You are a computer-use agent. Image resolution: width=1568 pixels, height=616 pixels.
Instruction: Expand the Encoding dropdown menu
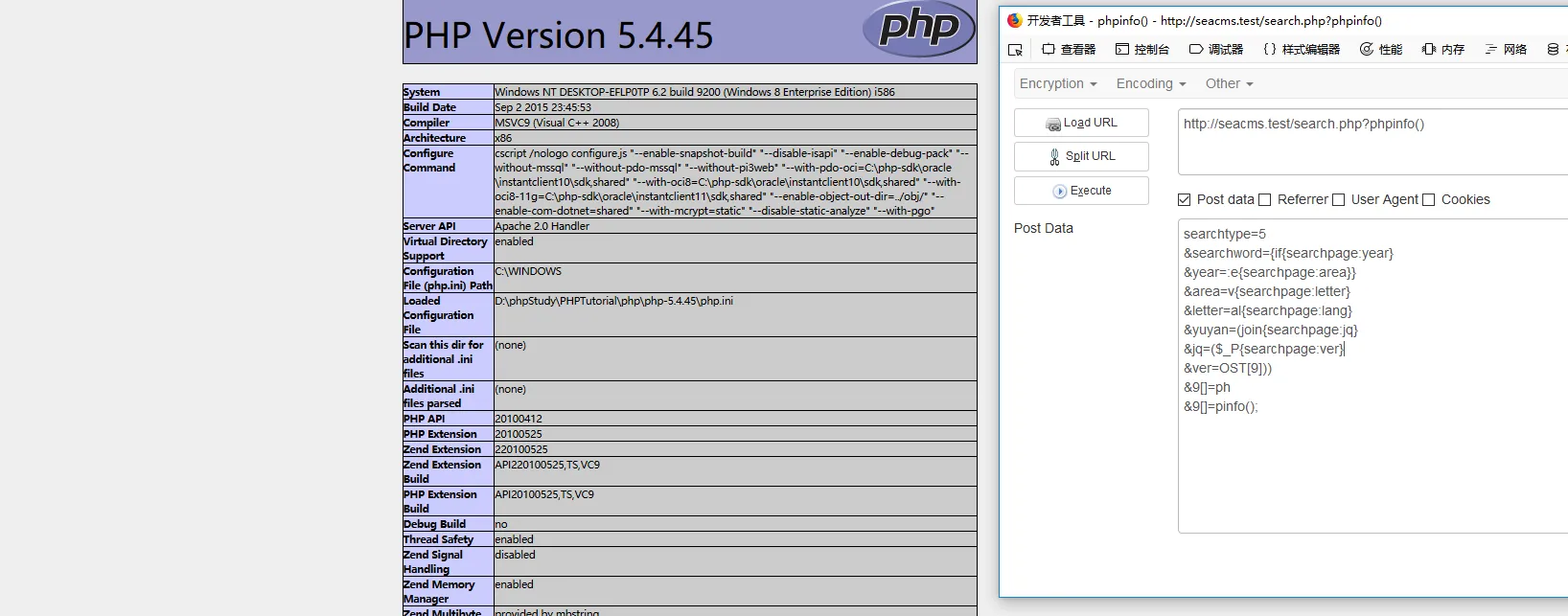(x=1150, y=84)
